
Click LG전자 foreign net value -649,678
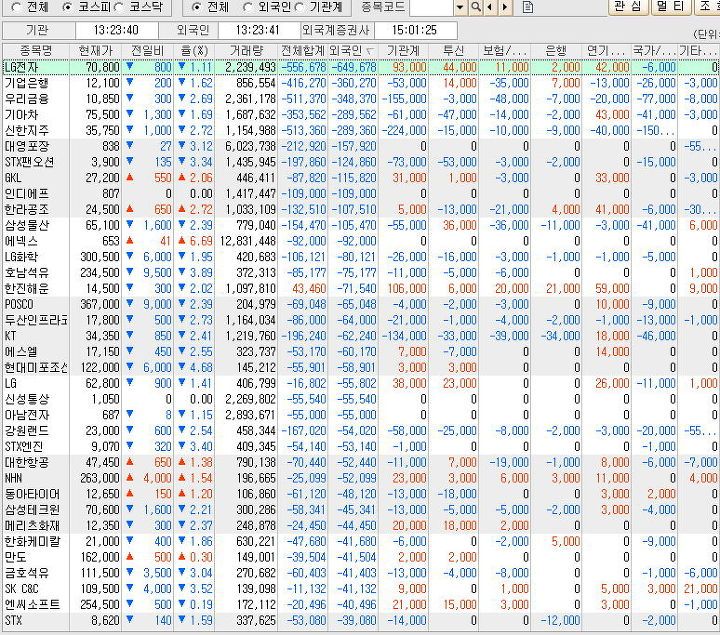point(354,67)
